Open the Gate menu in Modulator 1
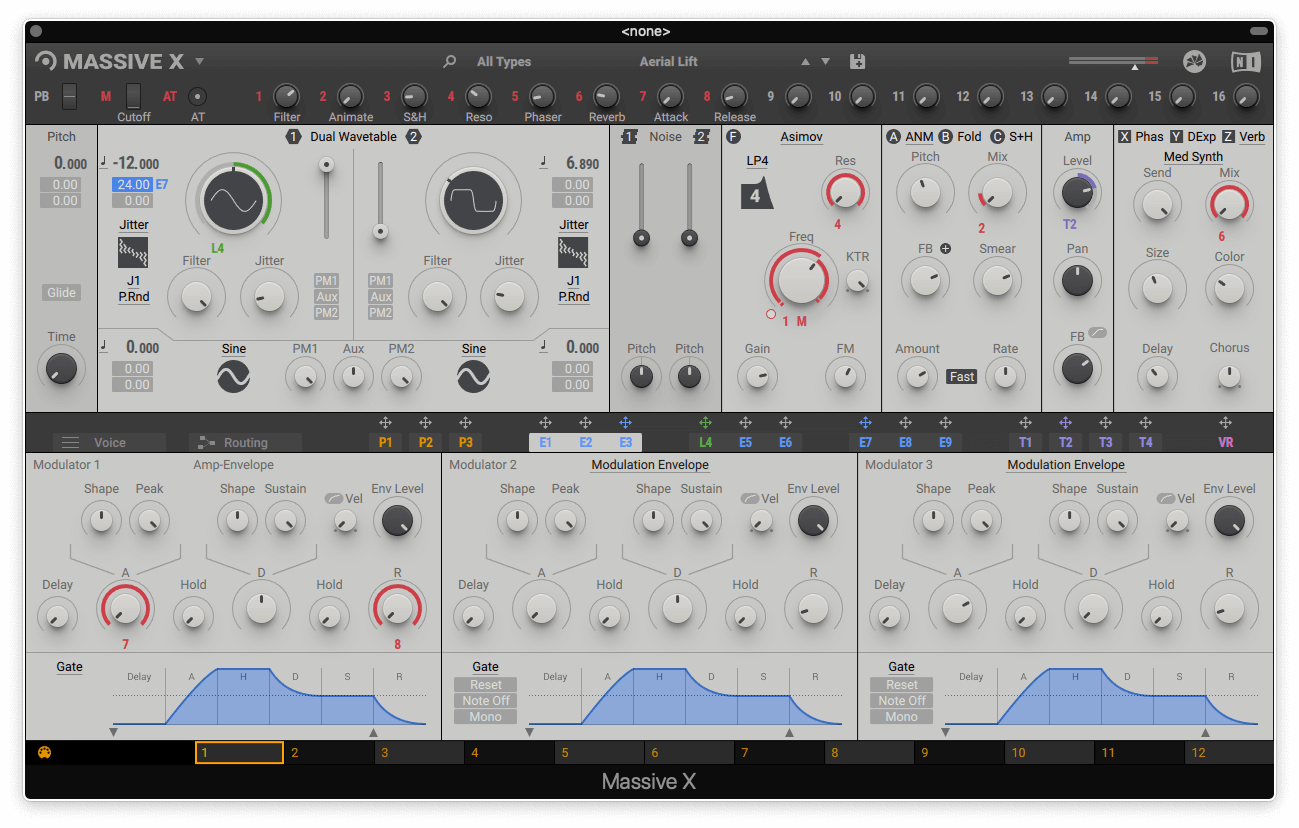The height and width of the screenshot is (828, 1299). pyautogui.click(x=69, y=667)
